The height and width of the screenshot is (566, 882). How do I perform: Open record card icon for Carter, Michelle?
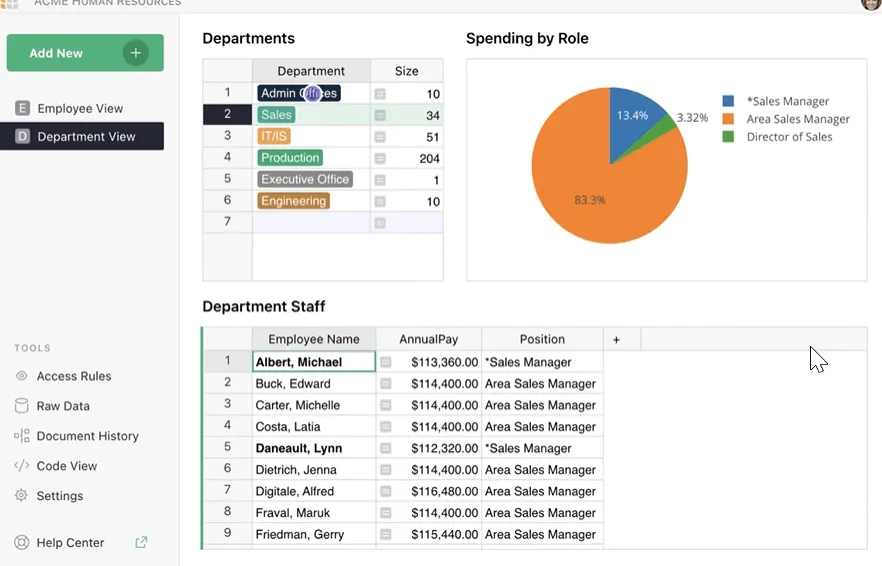385,405
